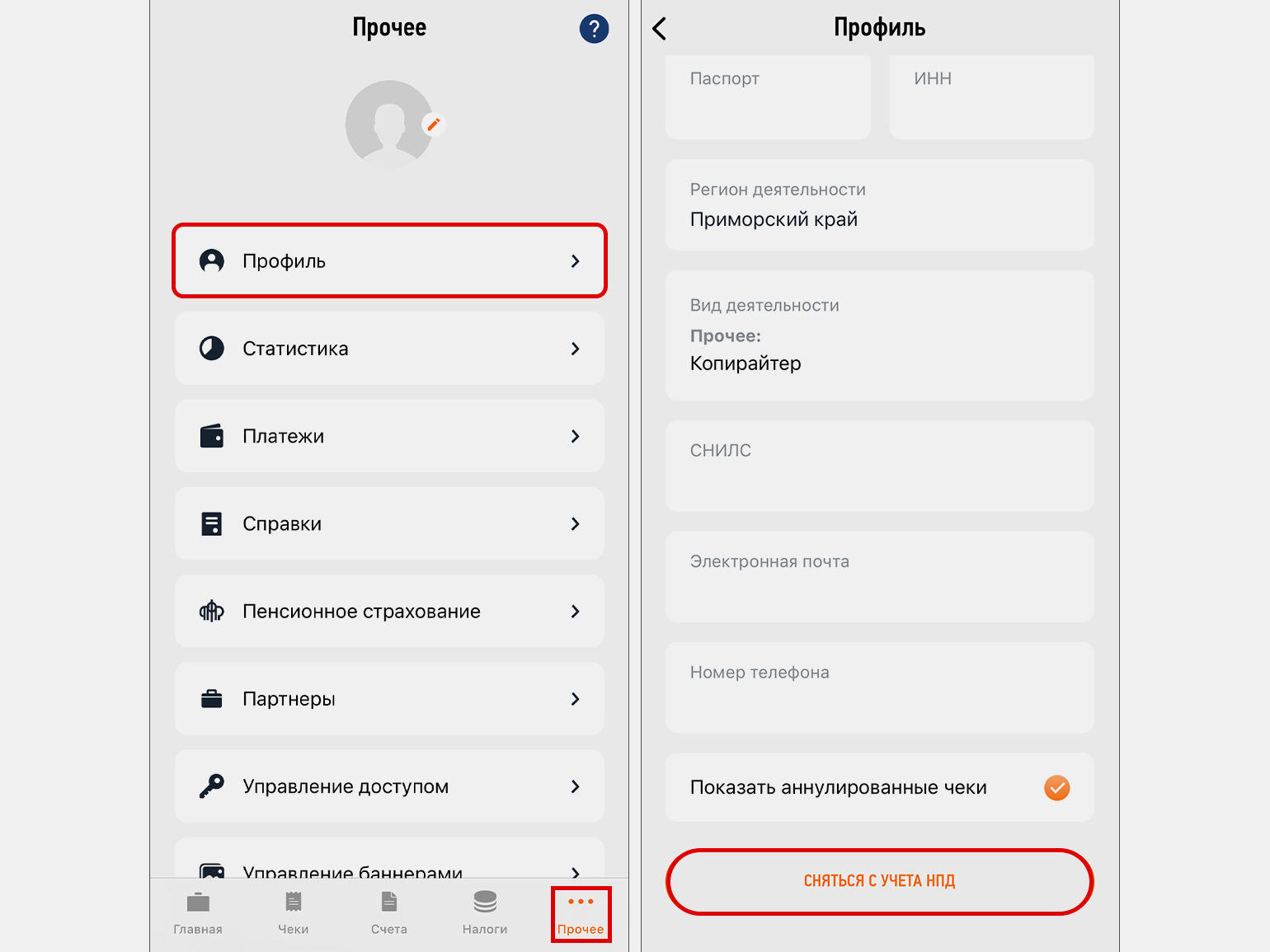Click the Платежи wallet icon
The width and height of the screenshot is (1270, 952).
[x=212, y=436]
